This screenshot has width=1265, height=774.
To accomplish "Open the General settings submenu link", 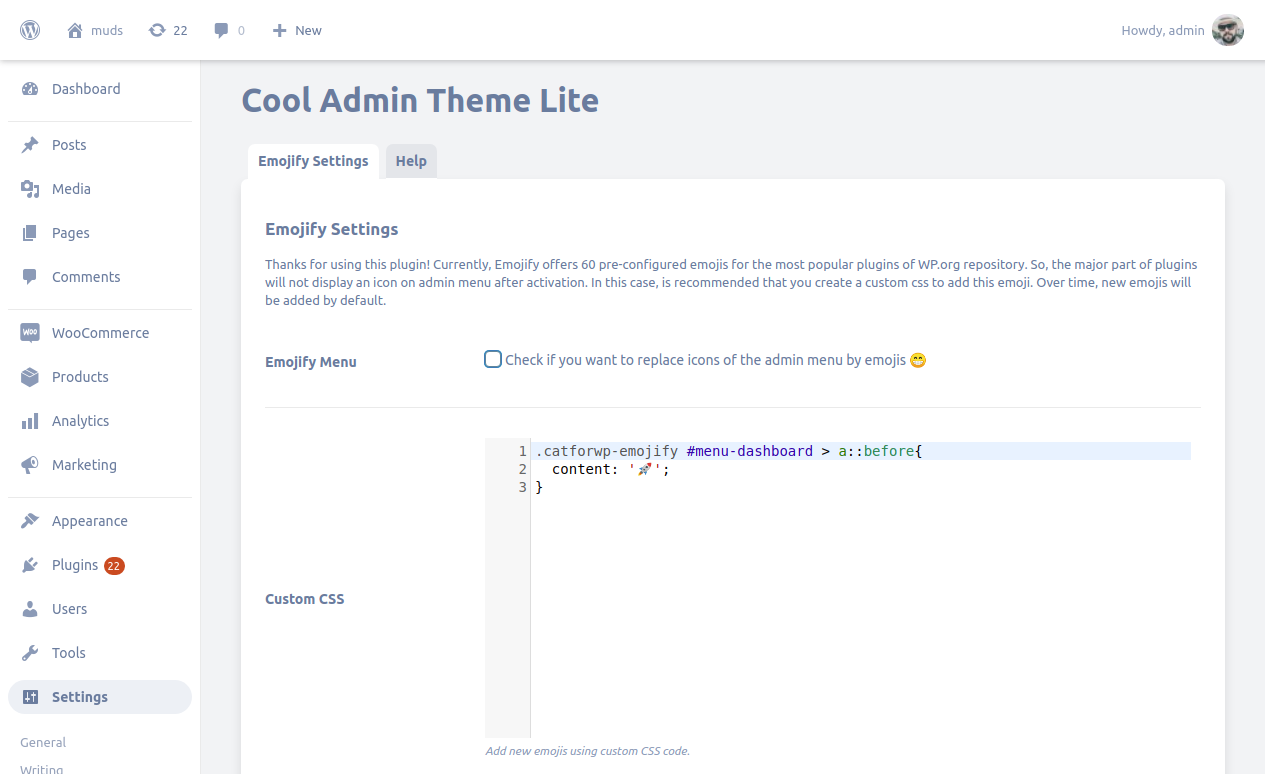I will 43,743.
